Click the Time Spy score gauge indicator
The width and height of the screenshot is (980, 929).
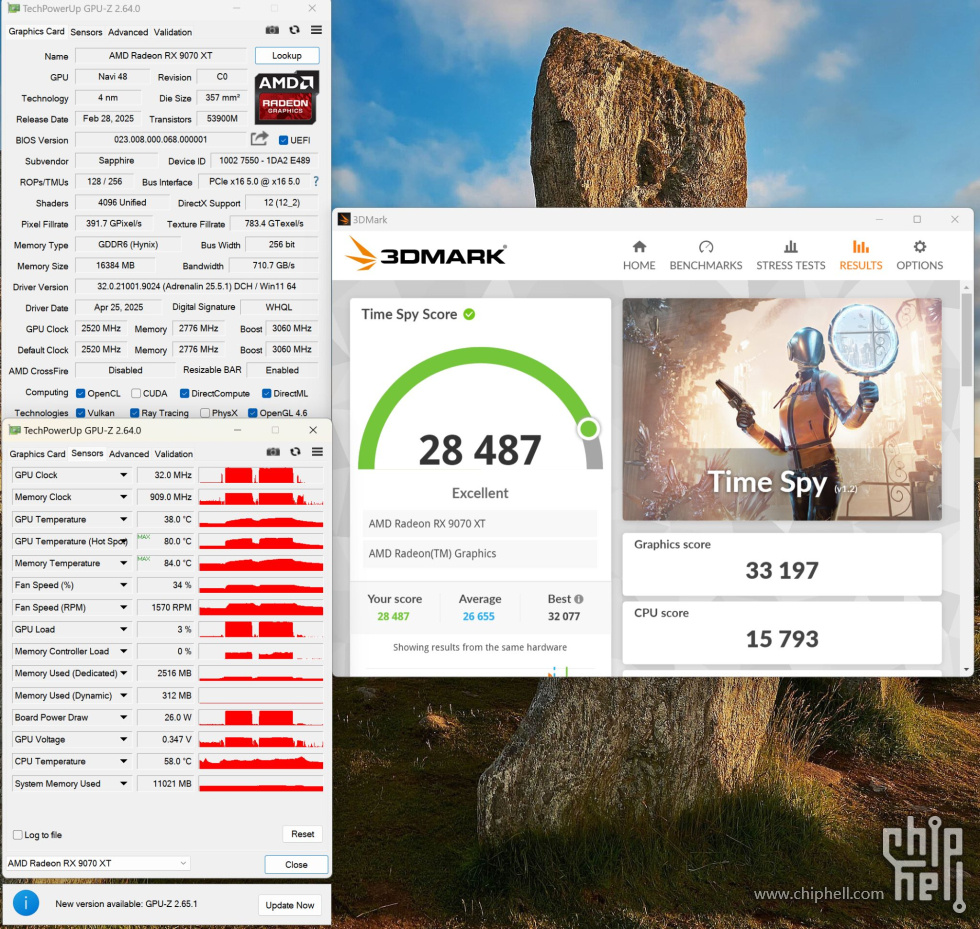point(588,429)
